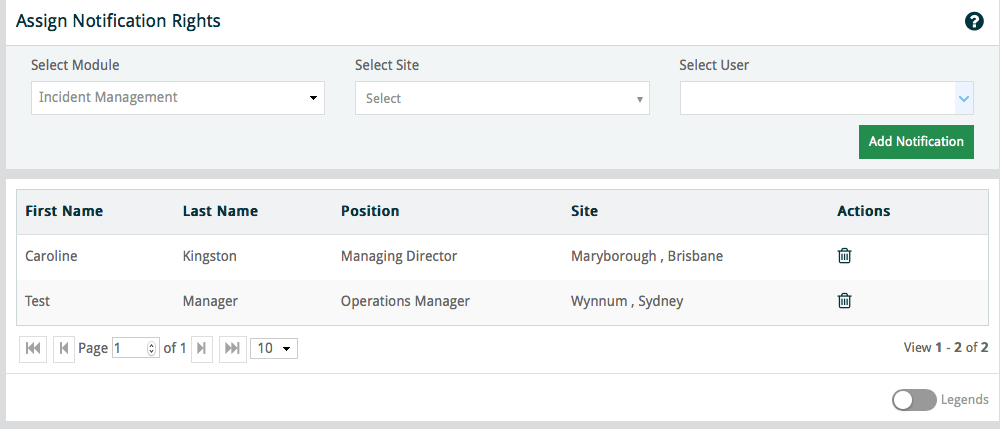This screenshot has width=1000, height=429.
Task: Go to the next page
Action: [202, 348]
